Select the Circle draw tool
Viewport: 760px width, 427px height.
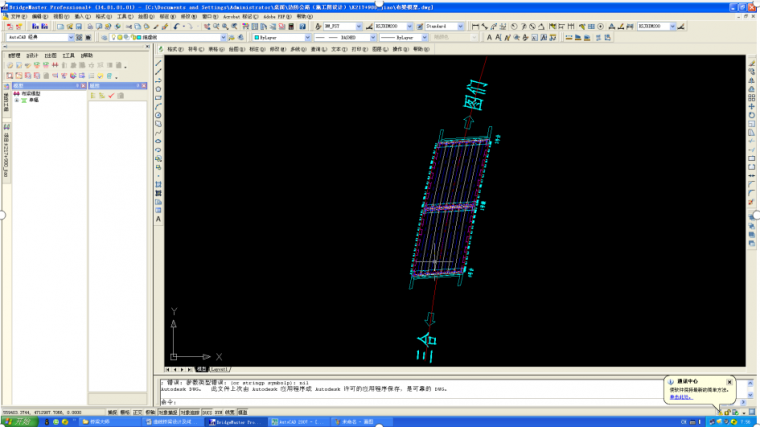pos(158,115)
